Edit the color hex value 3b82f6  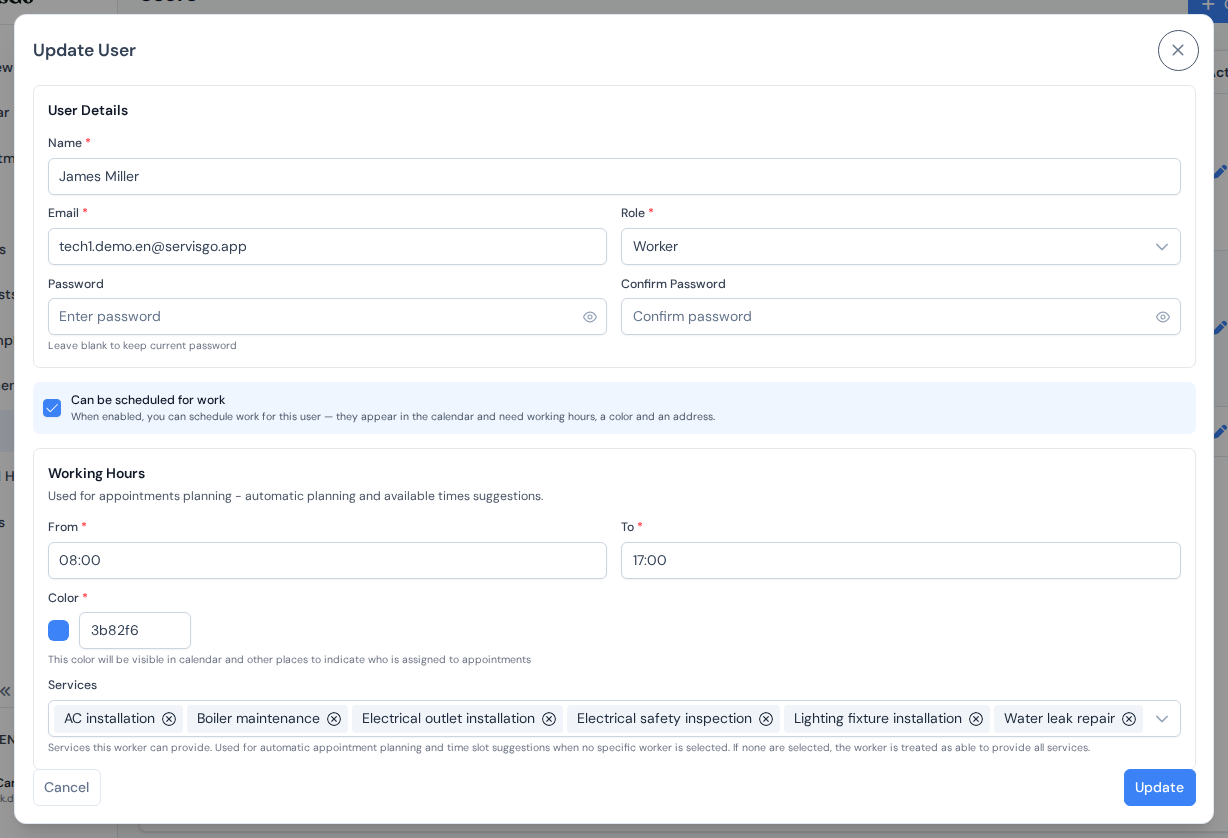pos(135,631)
